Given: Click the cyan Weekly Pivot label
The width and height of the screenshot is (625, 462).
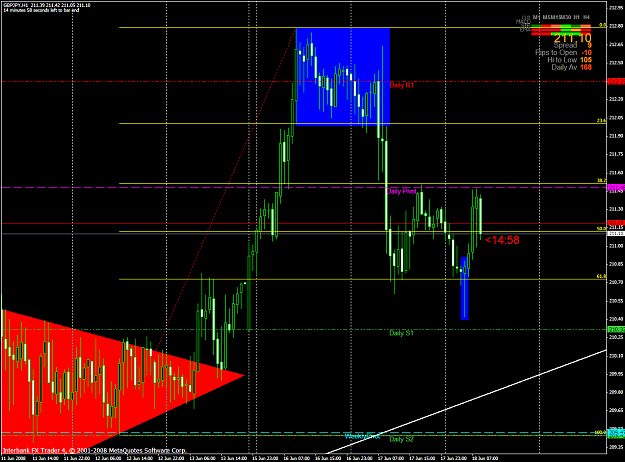Looking at the screenshot, I should (362, 436).
